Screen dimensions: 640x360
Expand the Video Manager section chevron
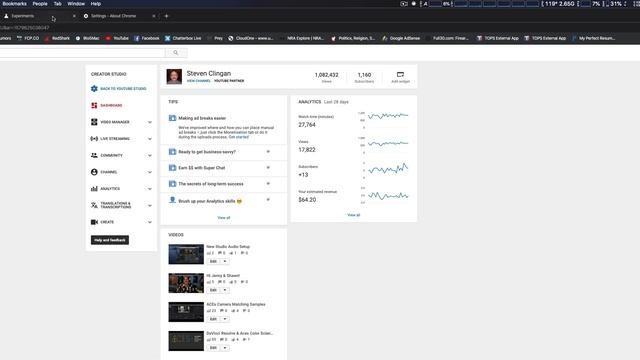pyautogui.click(x=150, y=122)
